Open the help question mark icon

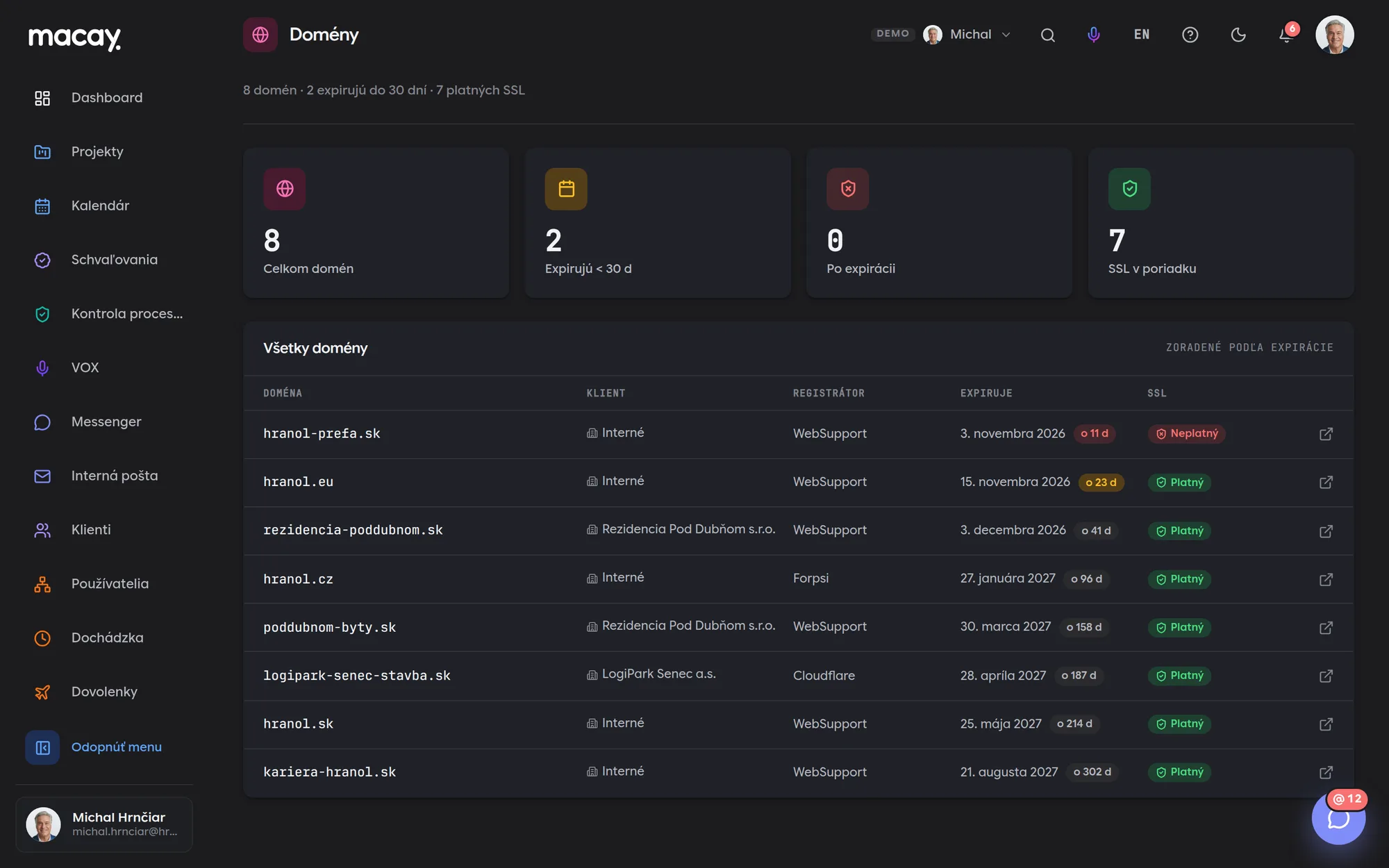1190,35
